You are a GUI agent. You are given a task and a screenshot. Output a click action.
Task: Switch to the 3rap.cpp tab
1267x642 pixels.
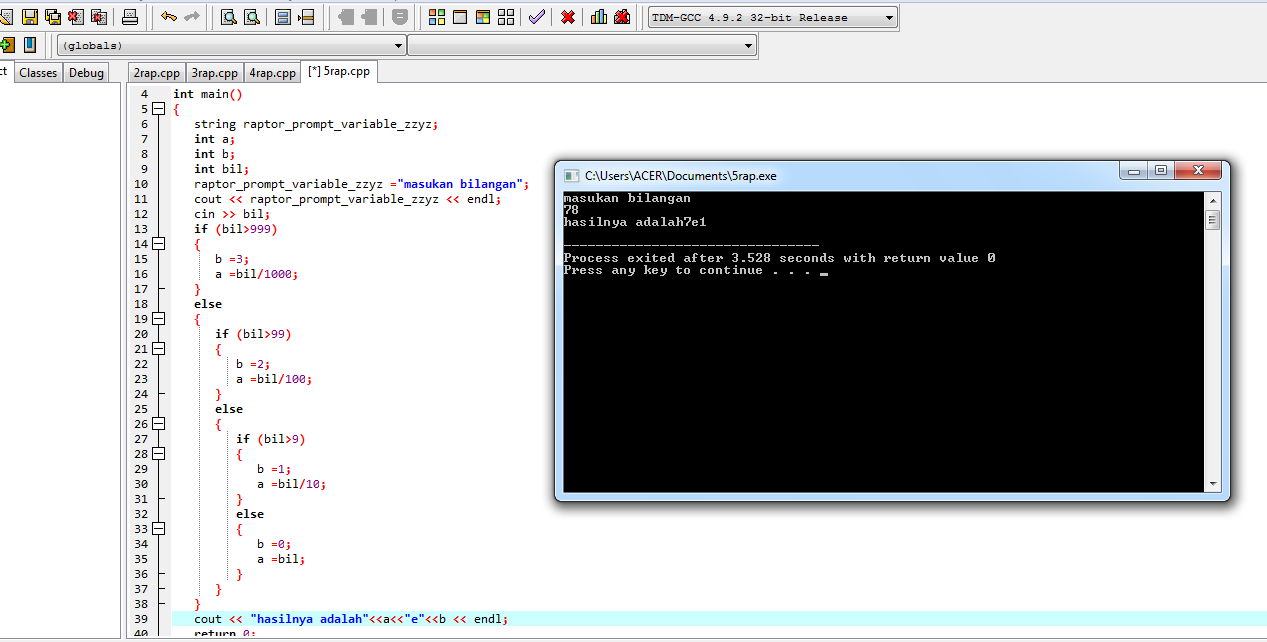tap(214, 72)
